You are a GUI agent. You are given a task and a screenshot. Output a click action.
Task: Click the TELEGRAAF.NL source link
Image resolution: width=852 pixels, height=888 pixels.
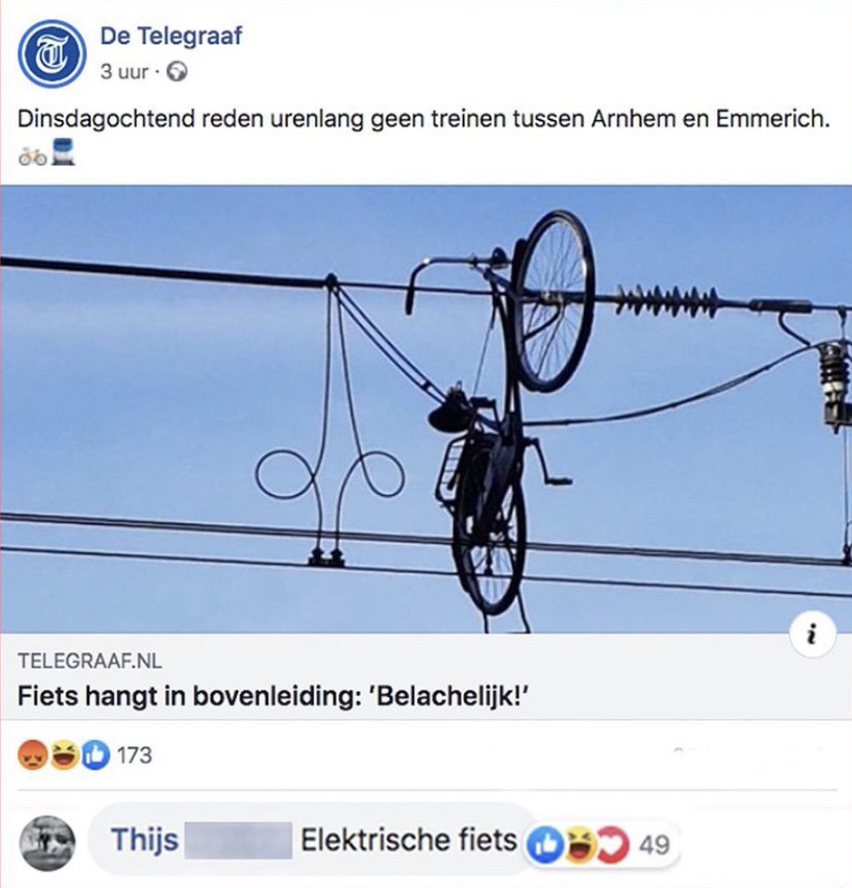click(x=90, y=661)
